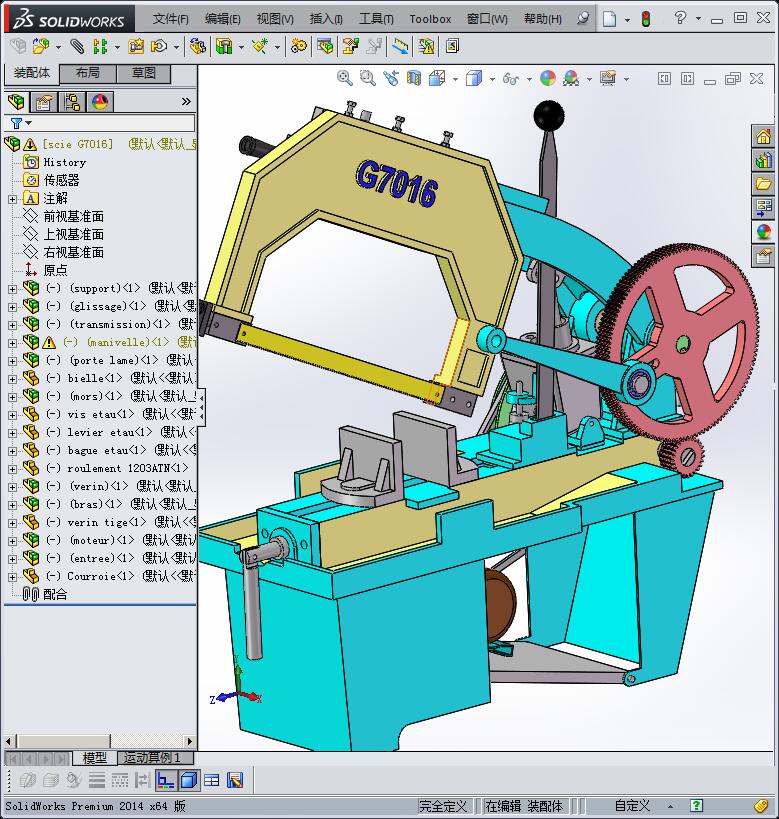The width and height of the screenshot is (779, 819).
Task: Open the SolidWorks Resources home icon
Action: click(763, 137)
